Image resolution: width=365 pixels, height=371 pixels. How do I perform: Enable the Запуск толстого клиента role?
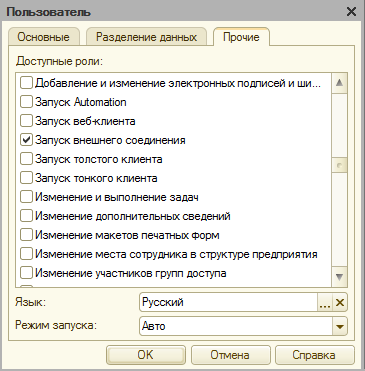coord(26,159)
